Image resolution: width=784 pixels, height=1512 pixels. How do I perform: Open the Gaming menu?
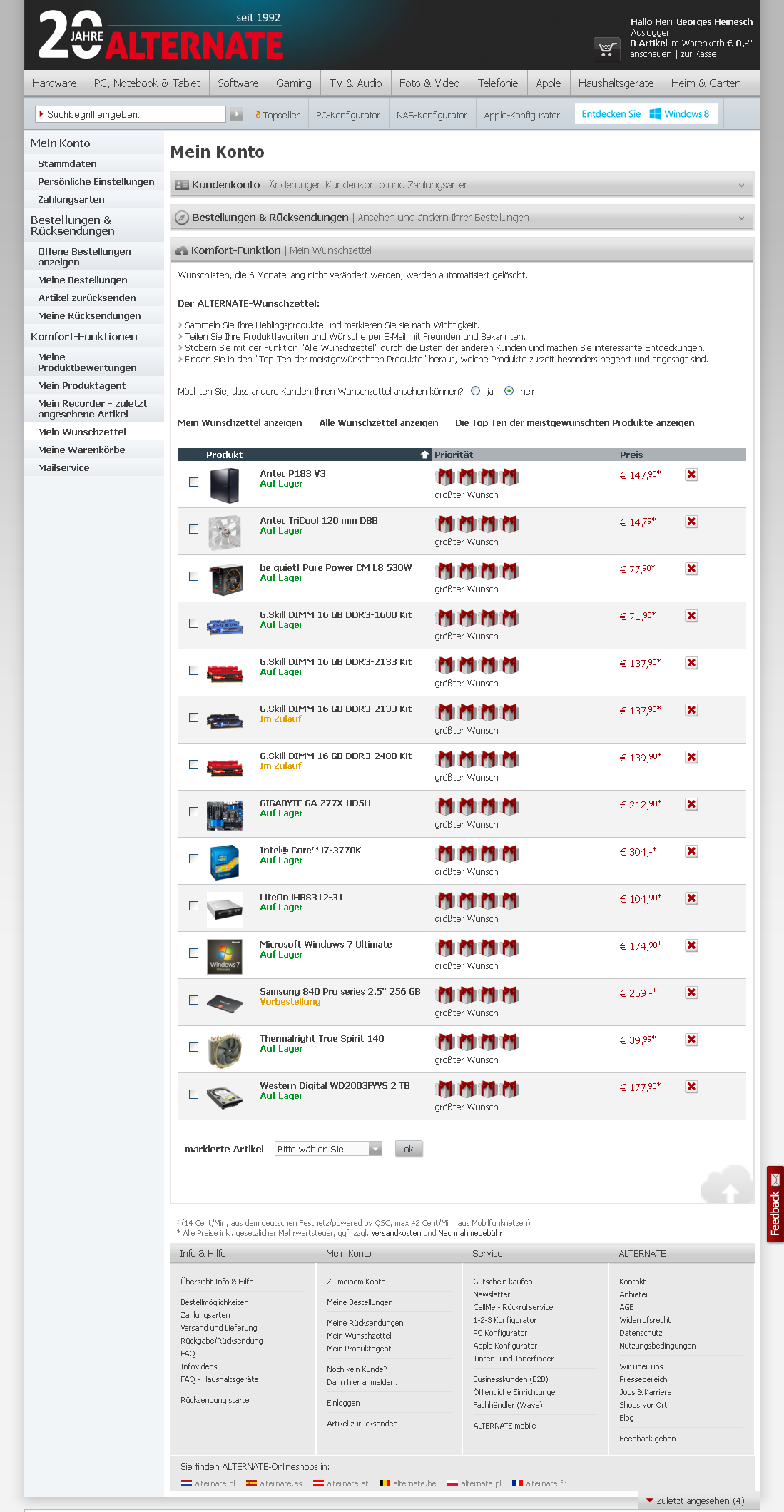coord(294,83)
